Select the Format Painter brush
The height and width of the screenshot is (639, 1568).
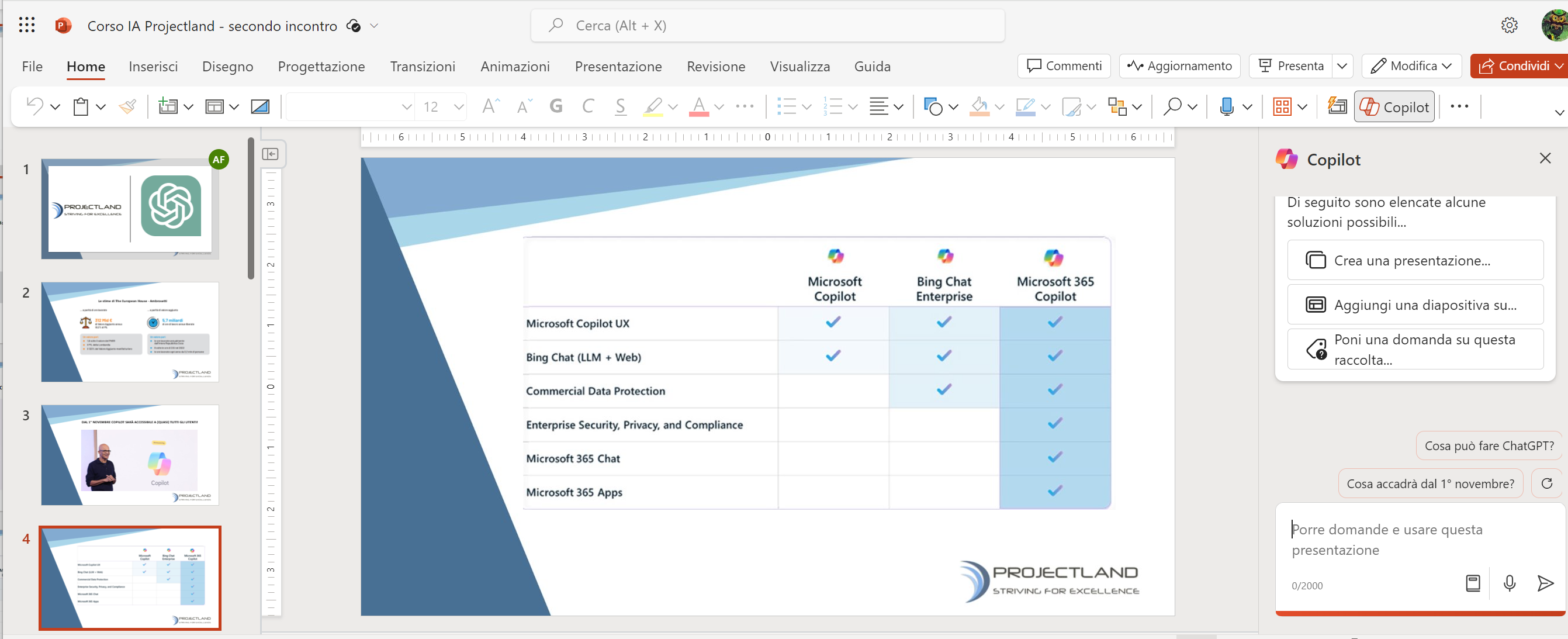[127, 106]
